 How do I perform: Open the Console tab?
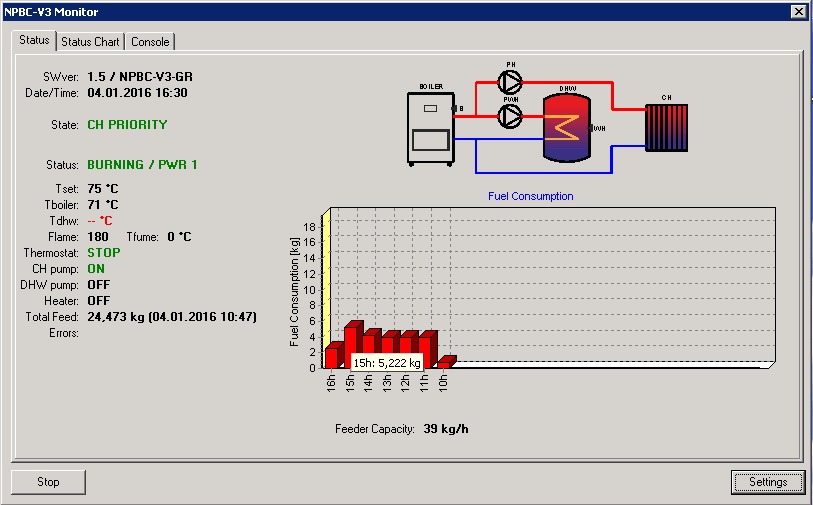click(x=150, y=41)
